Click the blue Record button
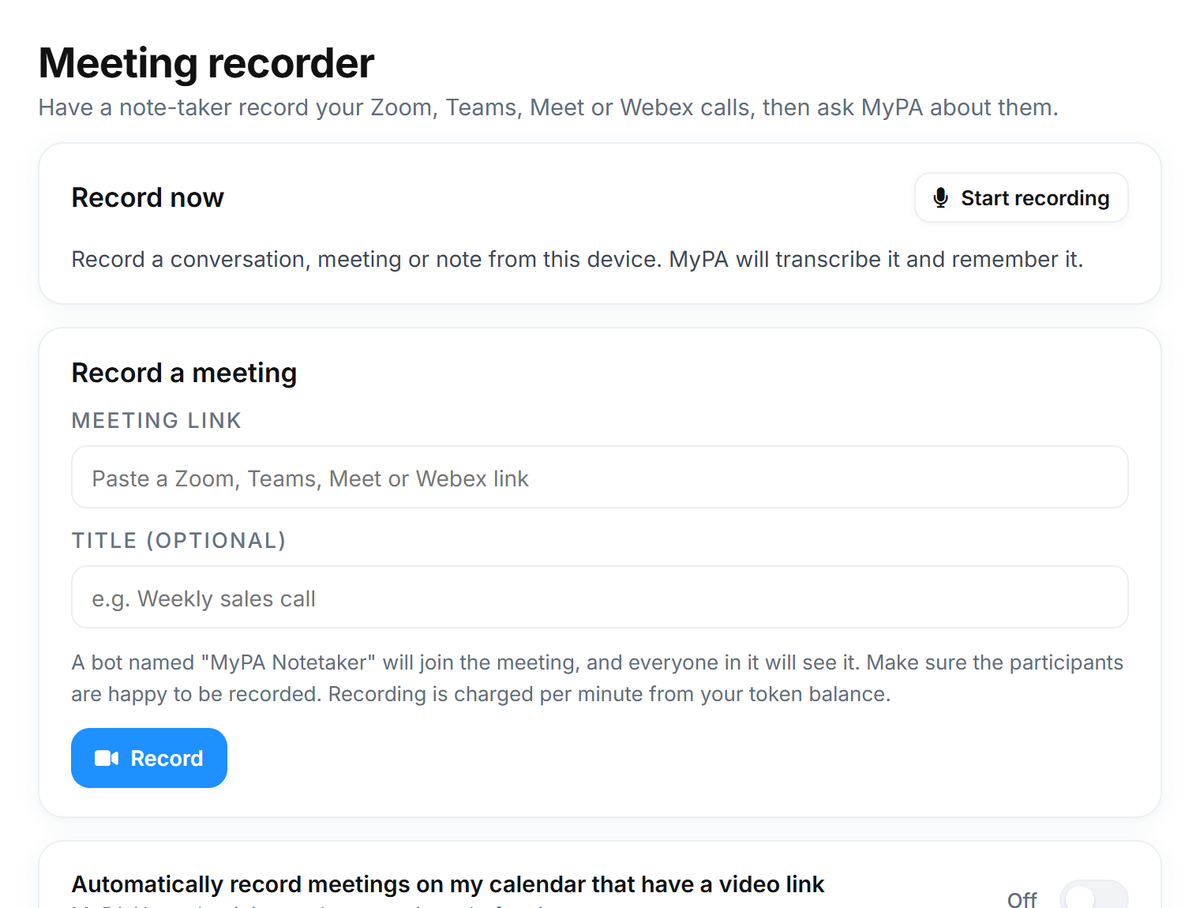Screen dimensions: 1200x908 (149, 758)
